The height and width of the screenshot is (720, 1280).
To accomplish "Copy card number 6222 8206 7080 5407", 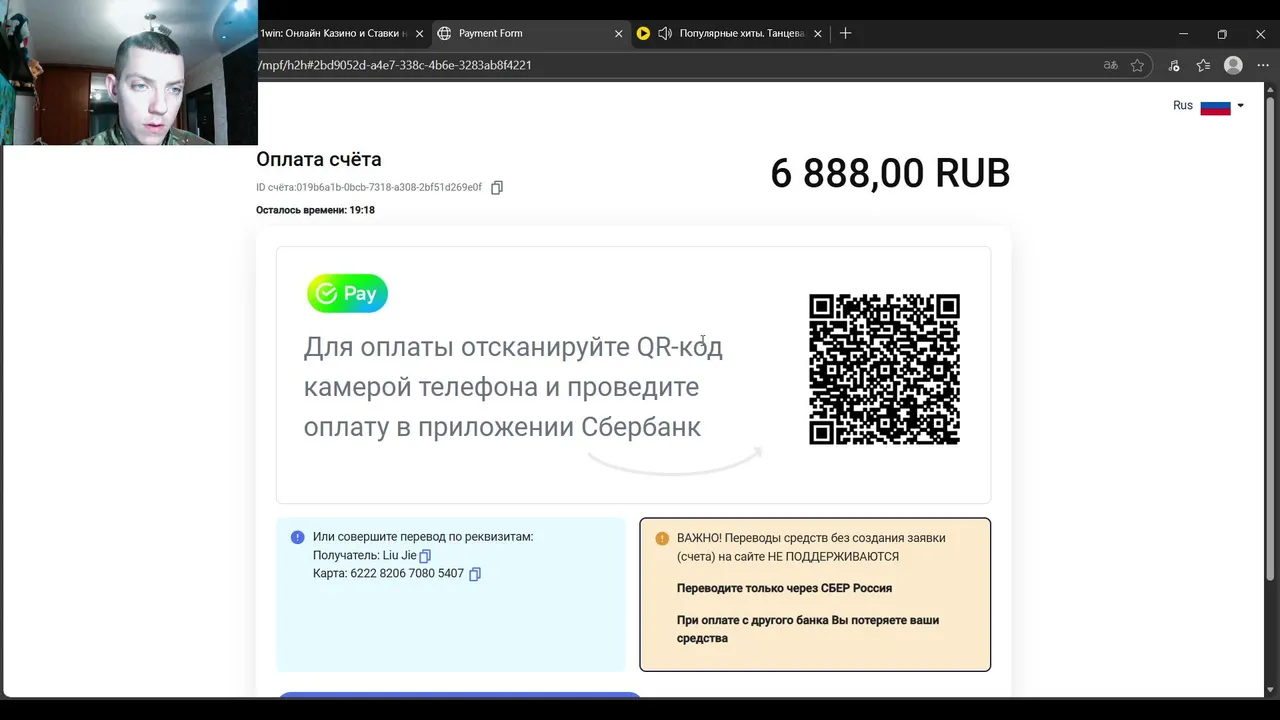I will (475, 574).
